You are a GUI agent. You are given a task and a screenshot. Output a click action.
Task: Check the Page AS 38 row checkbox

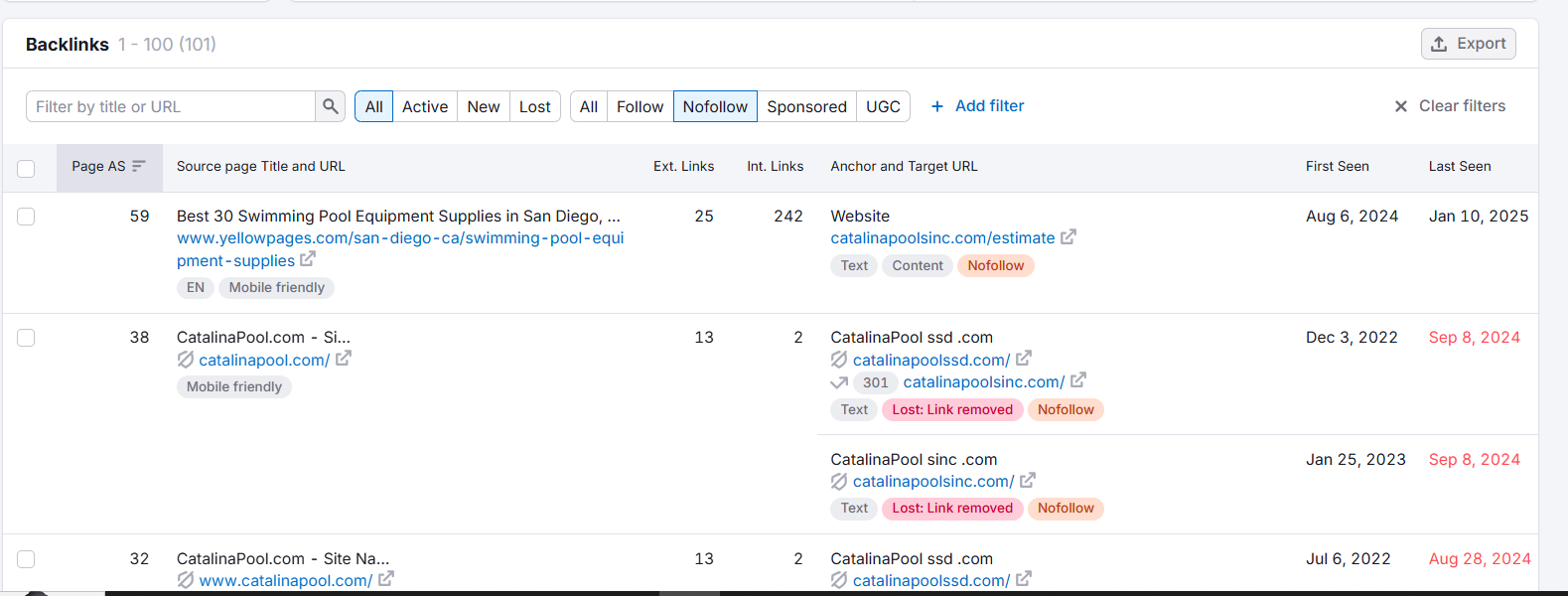tap(26, 338)
